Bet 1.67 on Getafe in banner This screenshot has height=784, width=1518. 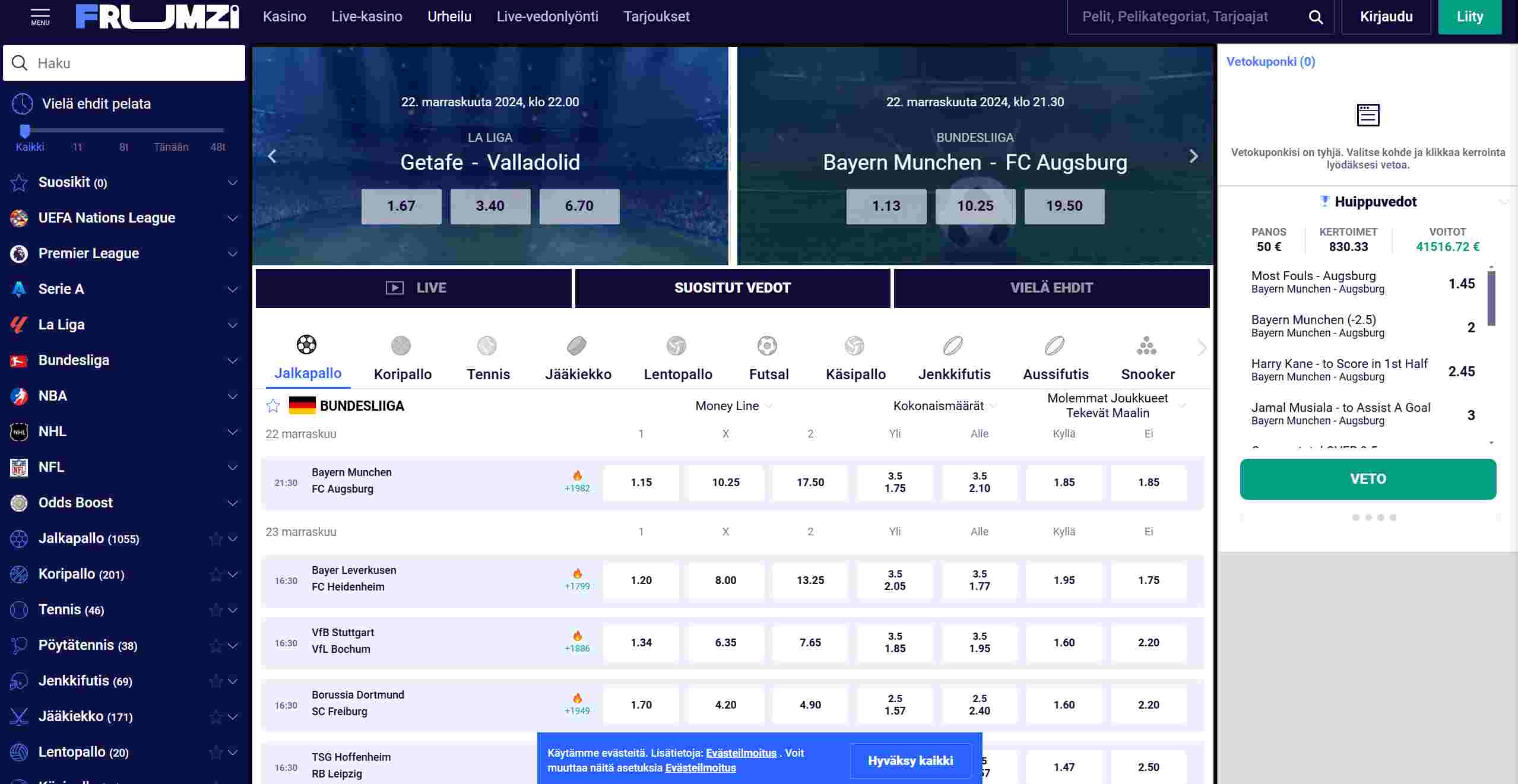point(401,206)
